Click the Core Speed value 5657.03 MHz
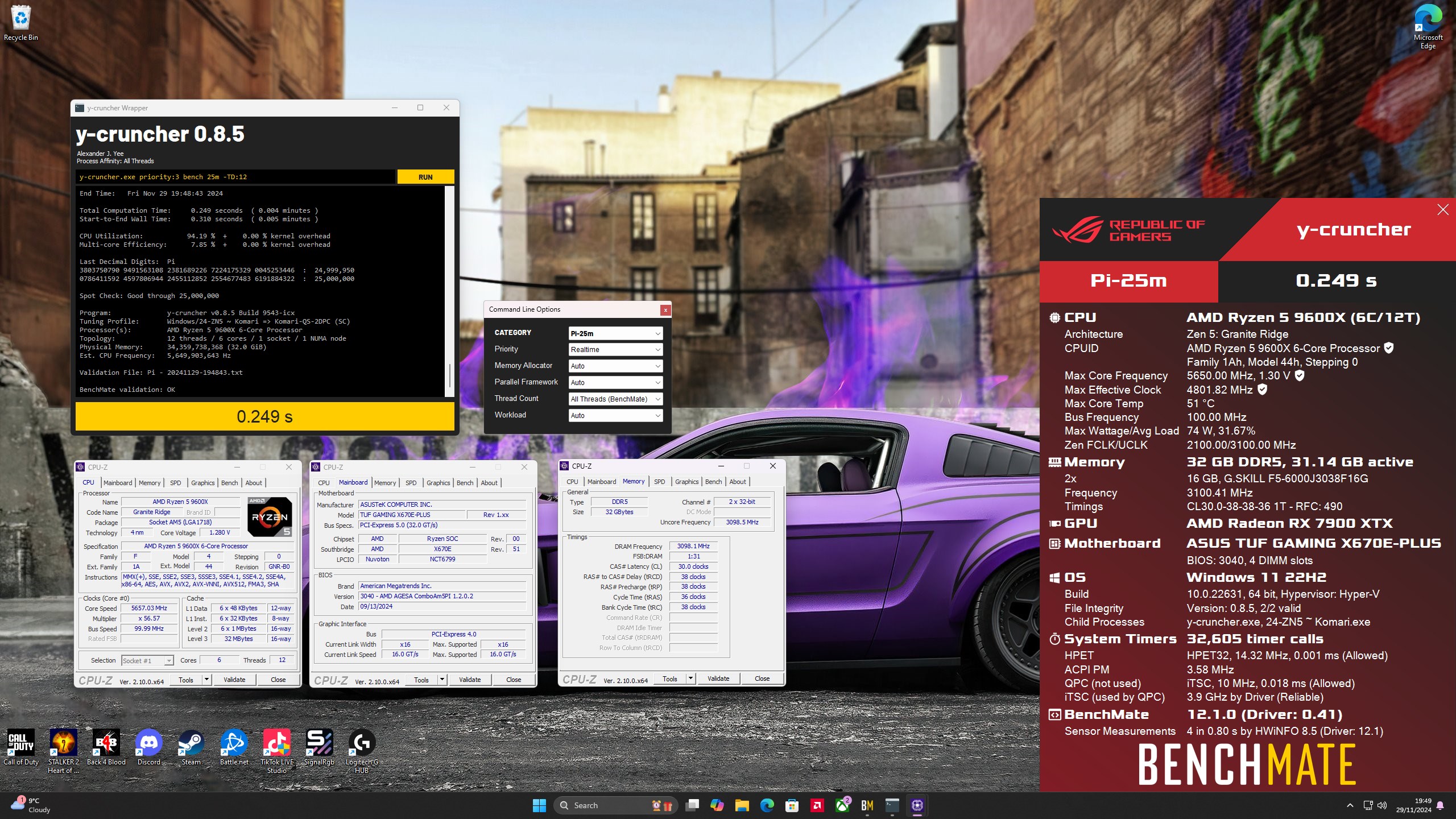This screenshot has height=819, width=1456. coord(149,608)
